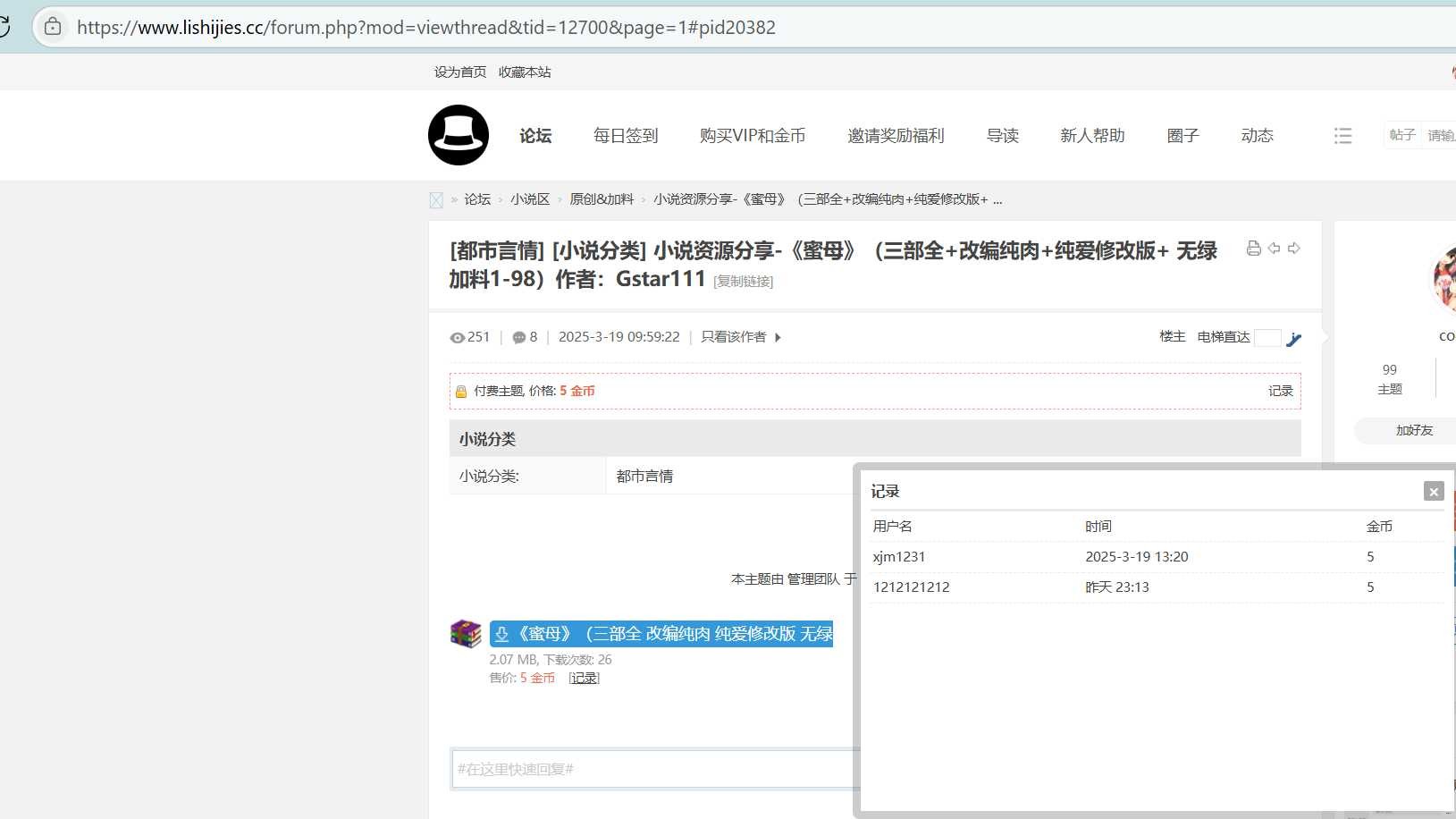Screen dimensions: 1456x819
Task: Select the next-thread arrow icon
Action: coord(1294,248)
